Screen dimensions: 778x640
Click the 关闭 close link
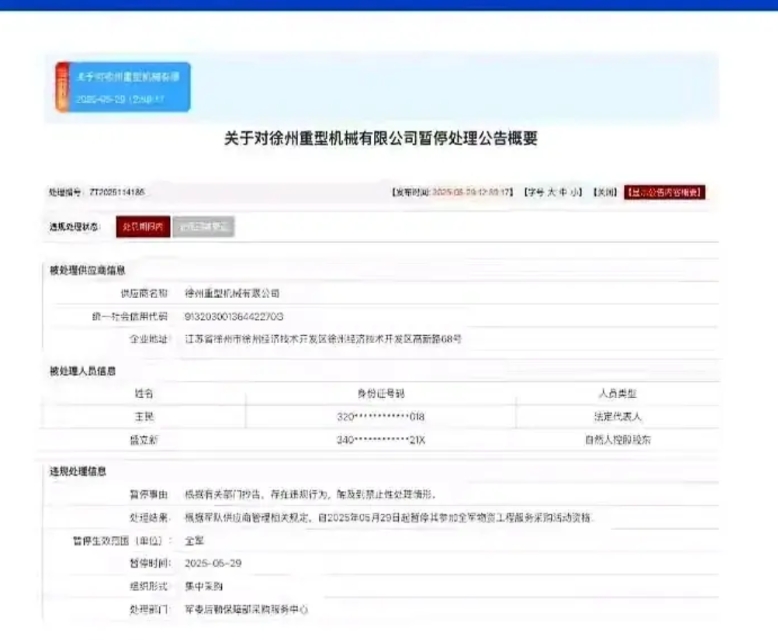tap(605, 192)
